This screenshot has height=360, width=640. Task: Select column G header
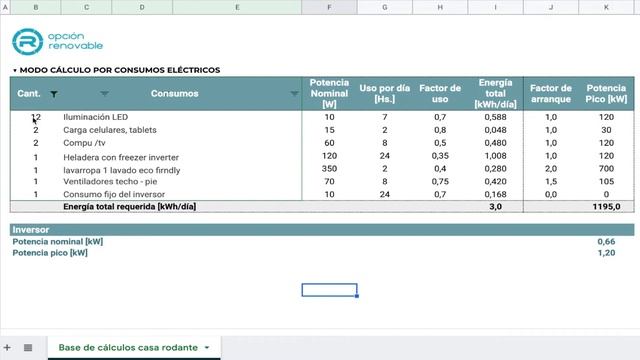pos(384,7)
